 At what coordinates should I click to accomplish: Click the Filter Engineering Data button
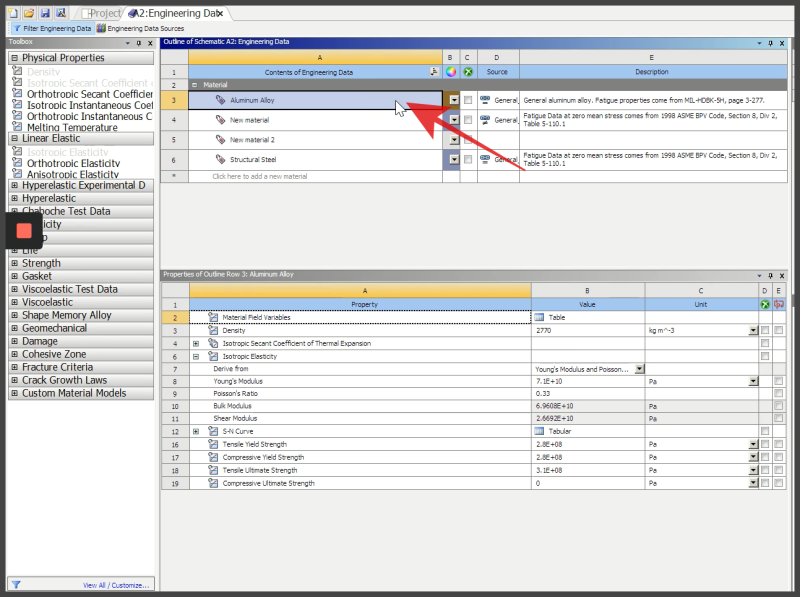coord(52,29)
